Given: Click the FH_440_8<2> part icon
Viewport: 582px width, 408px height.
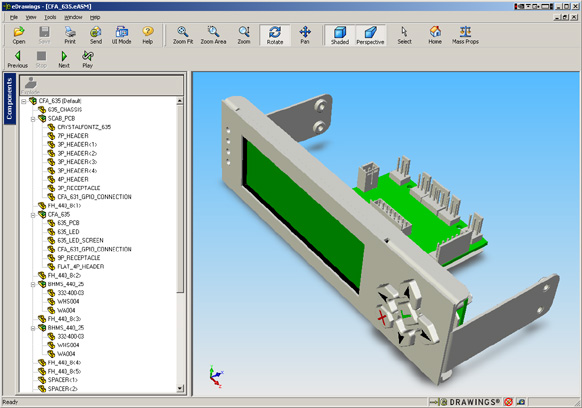Looking at the screenshot, I should tap(42, 275).
